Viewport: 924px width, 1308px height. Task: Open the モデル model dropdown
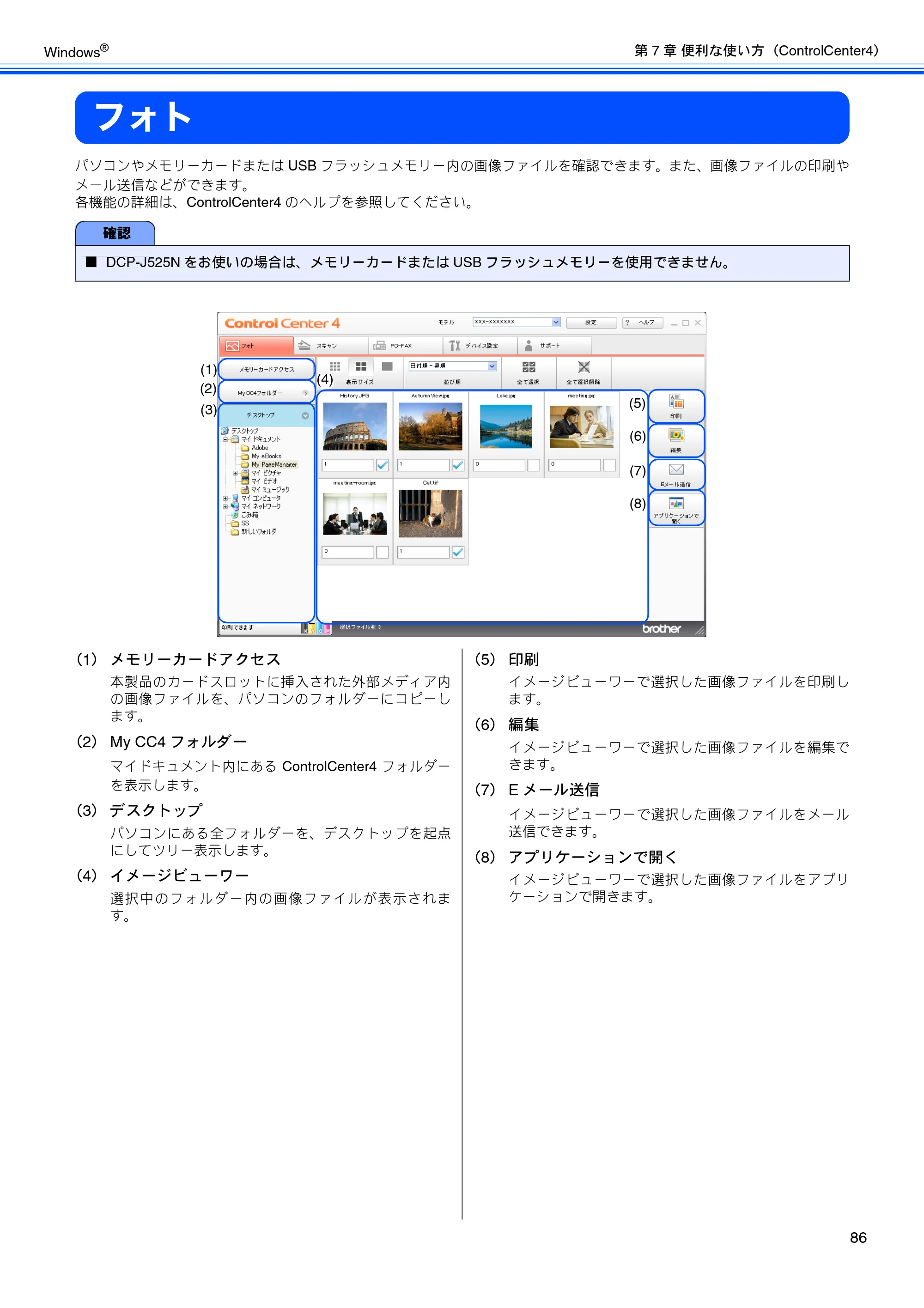(517, 322)
